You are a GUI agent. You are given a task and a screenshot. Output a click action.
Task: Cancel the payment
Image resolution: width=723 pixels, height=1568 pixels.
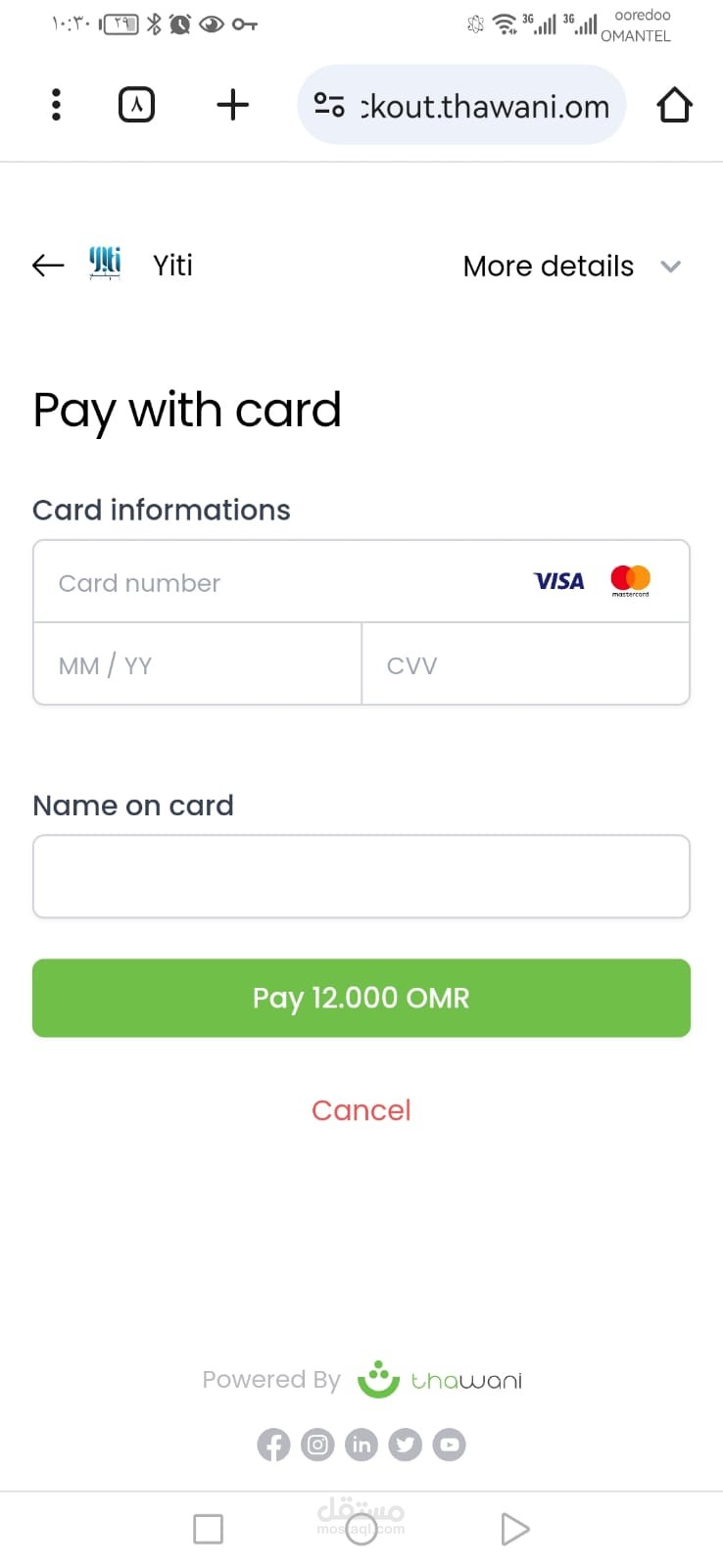[x=361, y=1110]
